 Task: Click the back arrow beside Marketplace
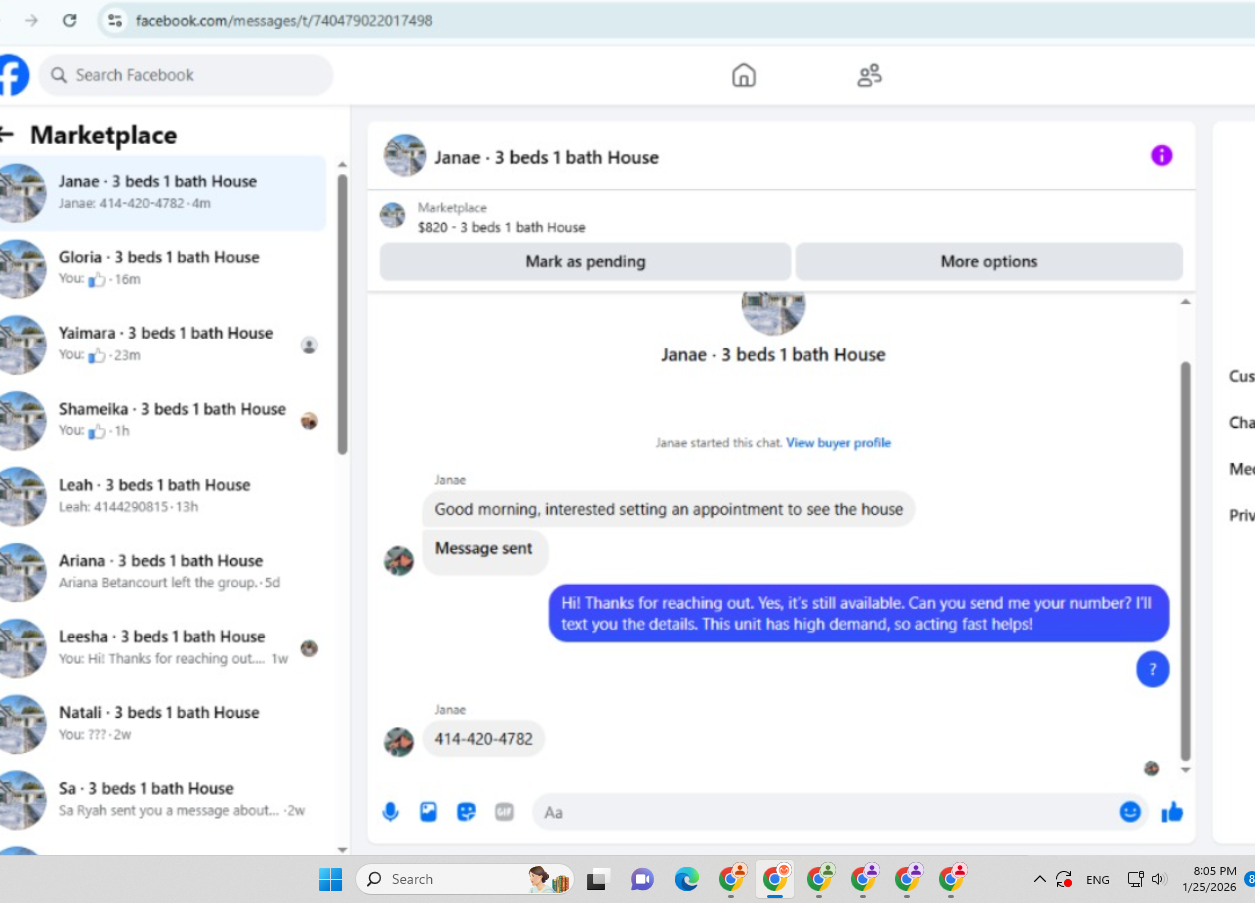7,135
